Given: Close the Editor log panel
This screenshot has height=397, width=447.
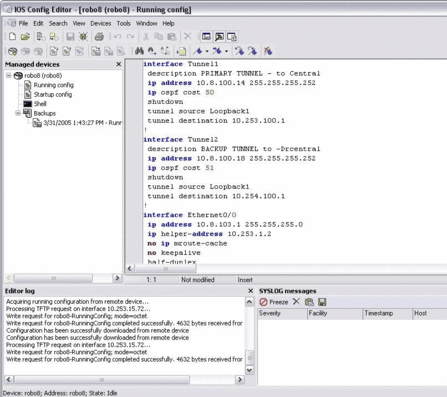Looking at the screenshot, I should click(x=251, y=291).
